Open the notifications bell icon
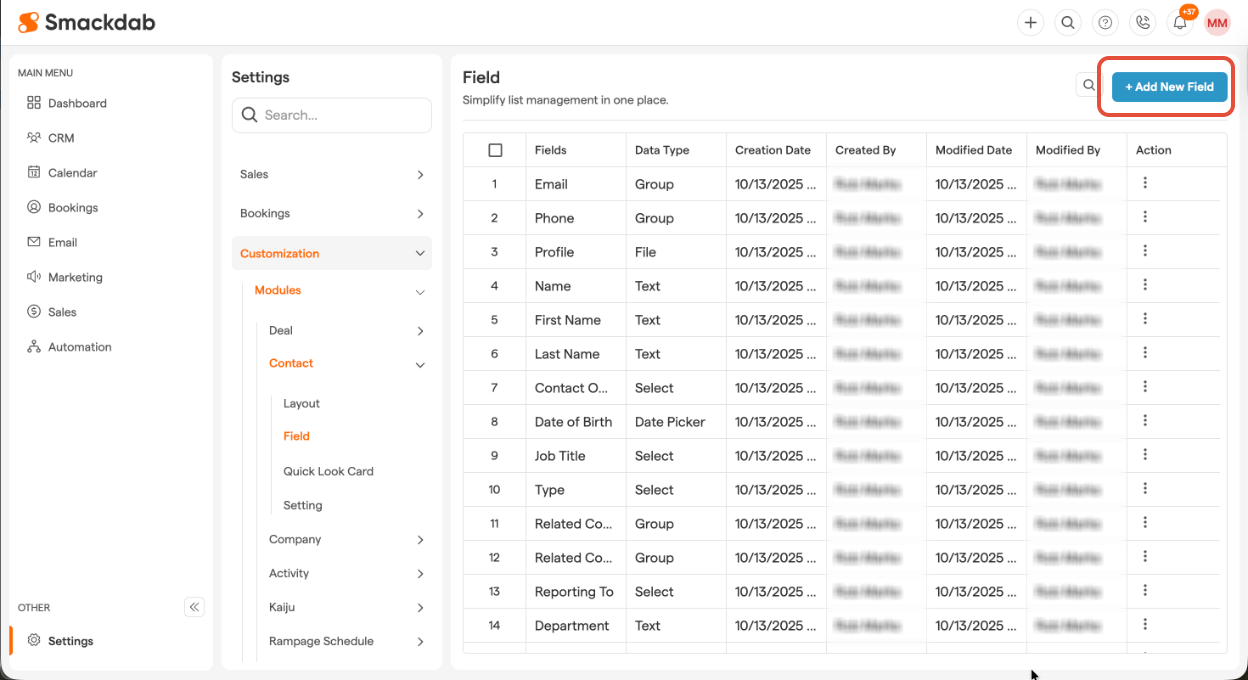Viewport: 1248px width, 680px height. [x=1180, y=23]
